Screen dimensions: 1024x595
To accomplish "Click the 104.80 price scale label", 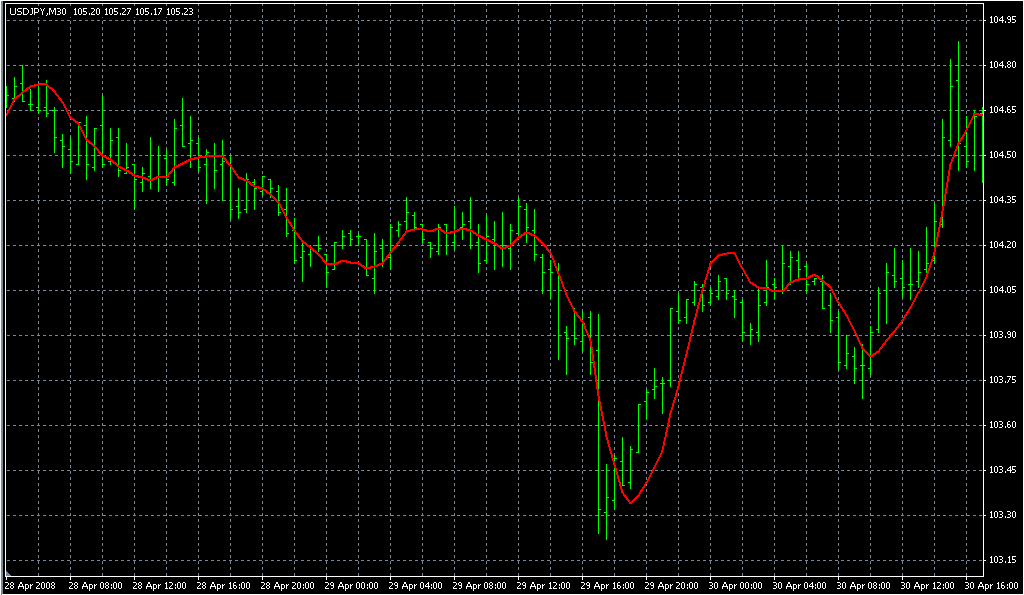I will click(x=1002, y=65).
